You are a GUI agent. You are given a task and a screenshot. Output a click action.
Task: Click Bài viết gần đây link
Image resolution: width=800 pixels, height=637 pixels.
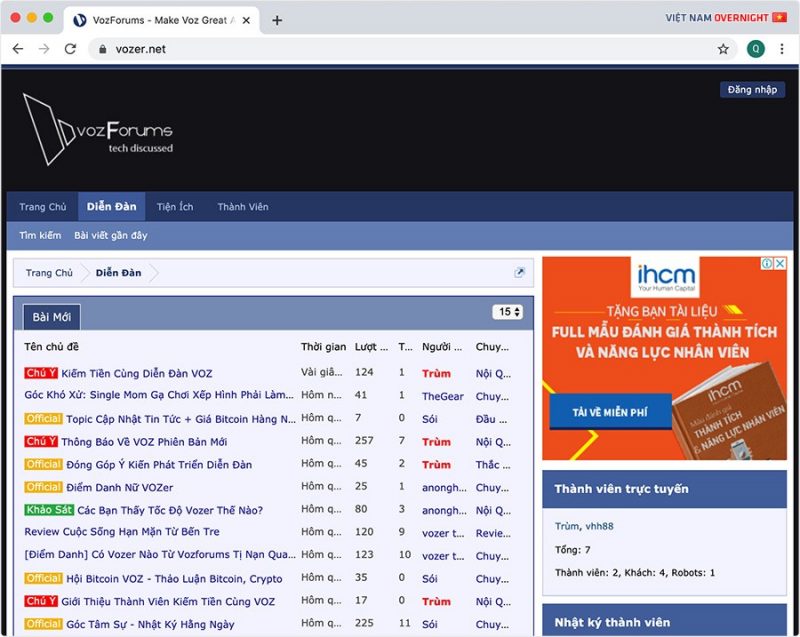[111, 235]
